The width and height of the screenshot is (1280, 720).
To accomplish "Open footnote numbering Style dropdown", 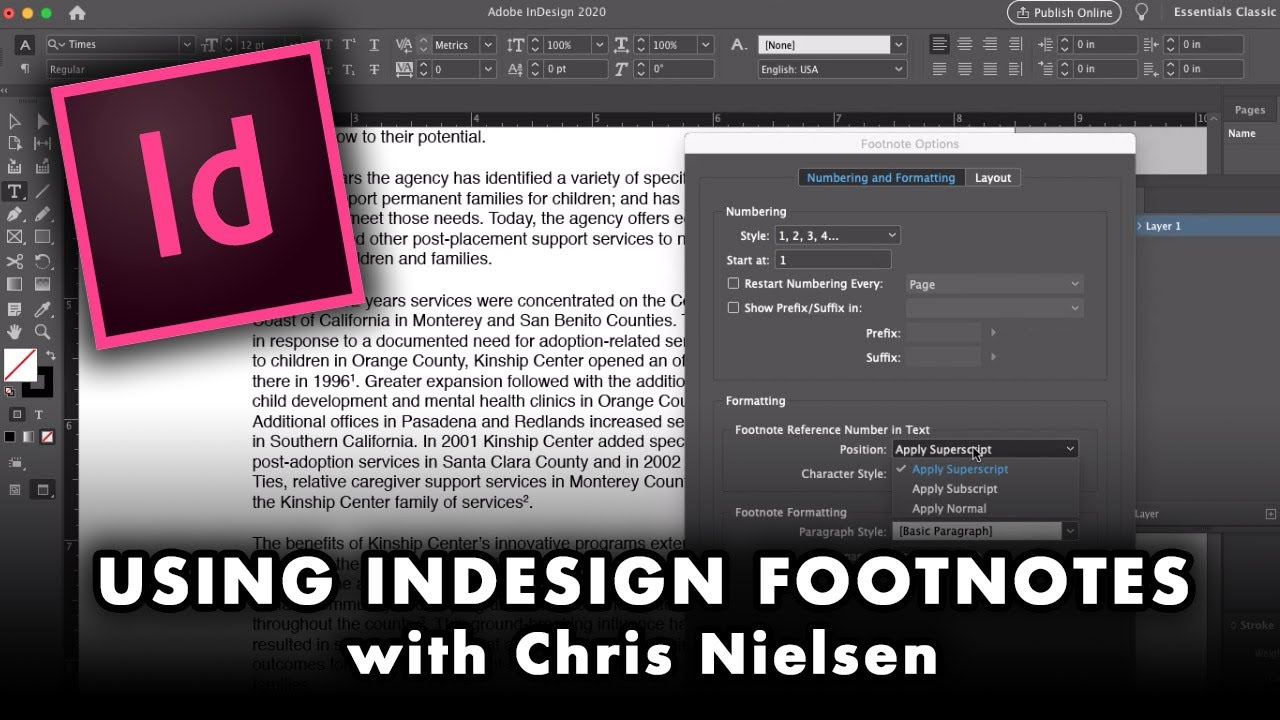I will tap(837, 236).
